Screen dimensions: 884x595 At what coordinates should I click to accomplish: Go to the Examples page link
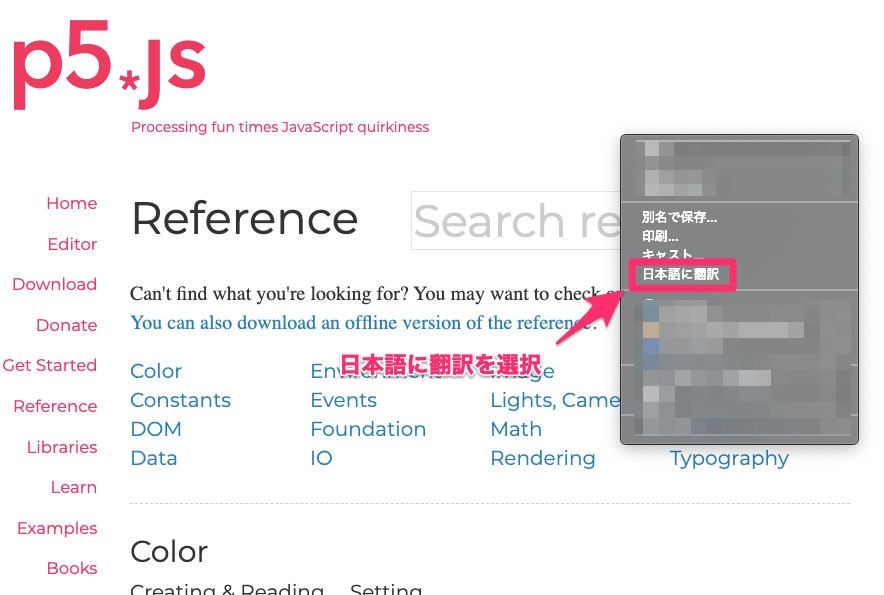click(x=57, y=529)
